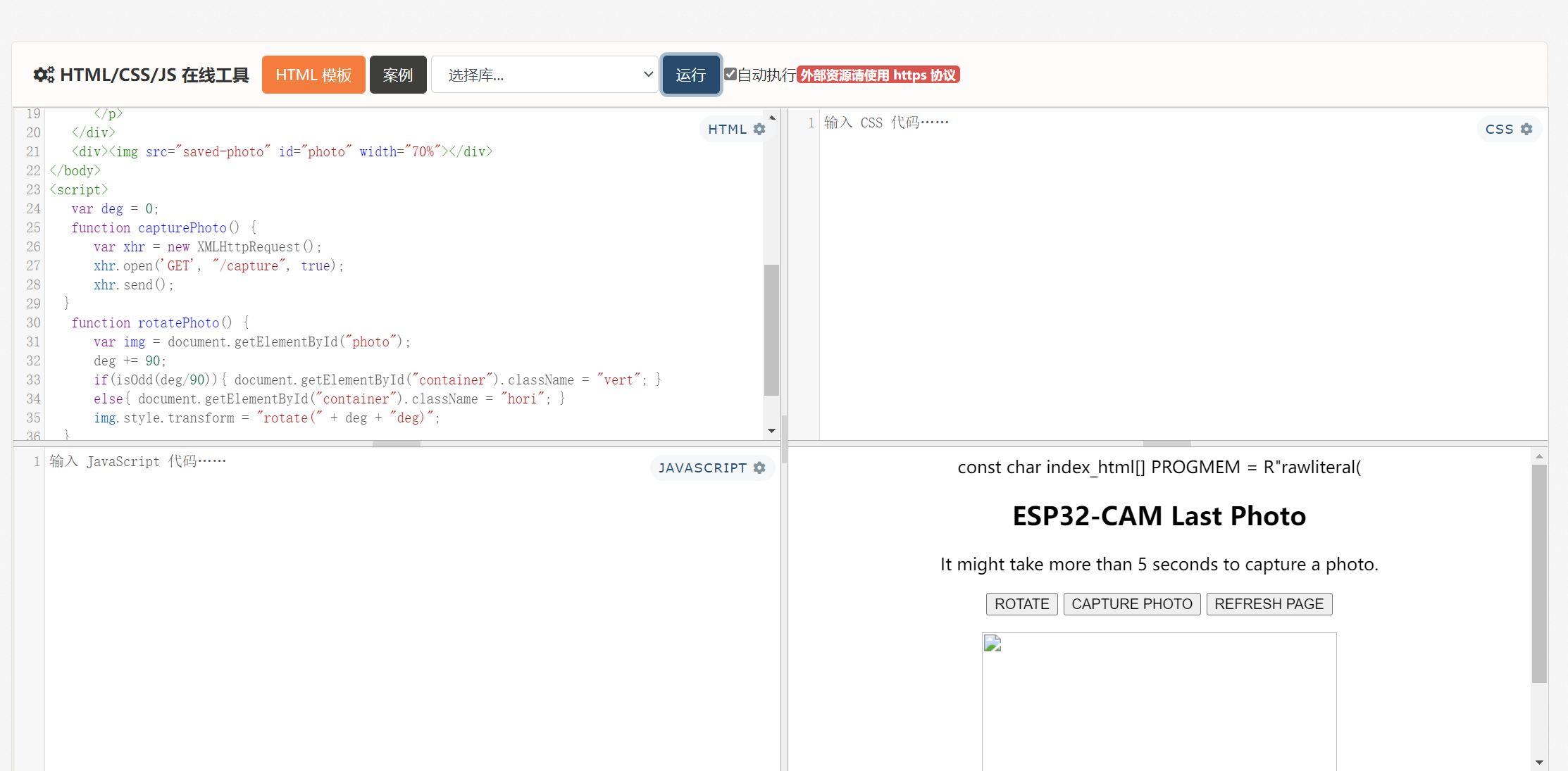This screenshot has height=771, width=1568.
Task: Click the HTML/CSS/JS 在线工具 title
Action: tap(154, 75)
